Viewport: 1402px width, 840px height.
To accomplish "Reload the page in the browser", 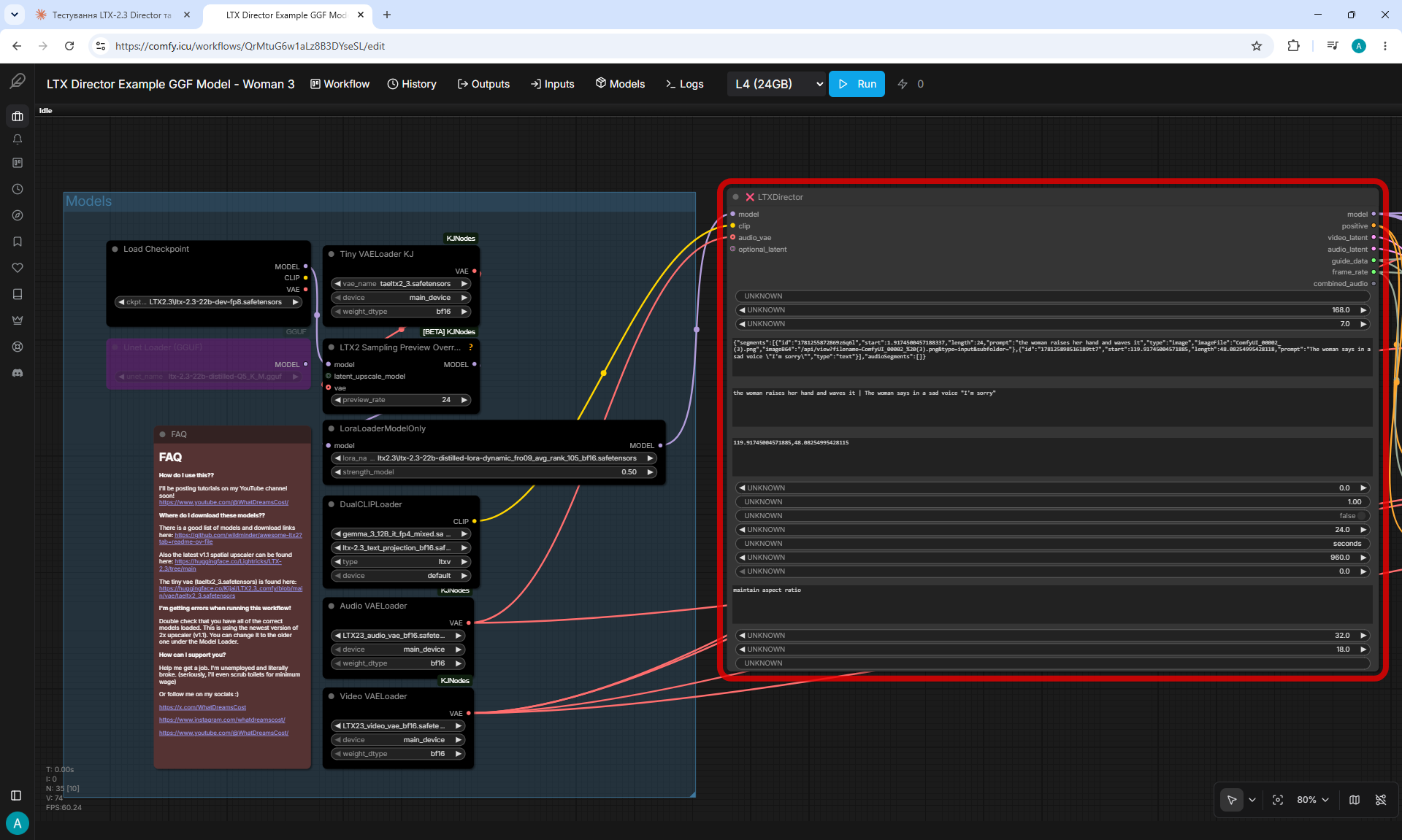I will point(69,46).
